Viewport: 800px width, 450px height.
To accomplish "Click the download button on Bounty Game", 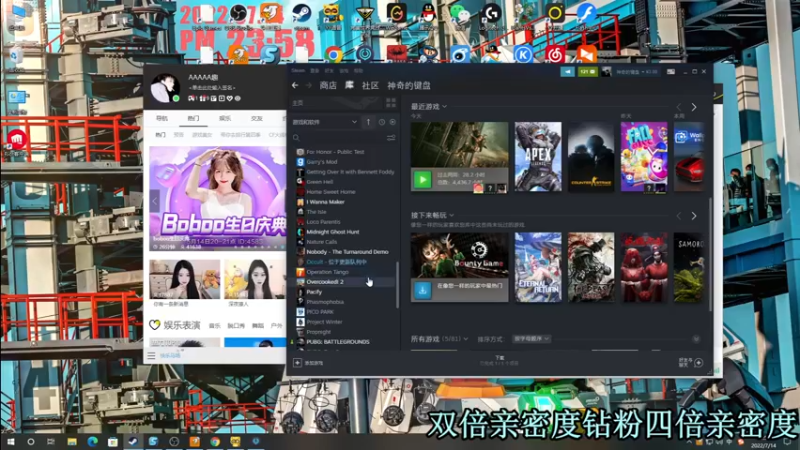I will [x=422, y=290].
